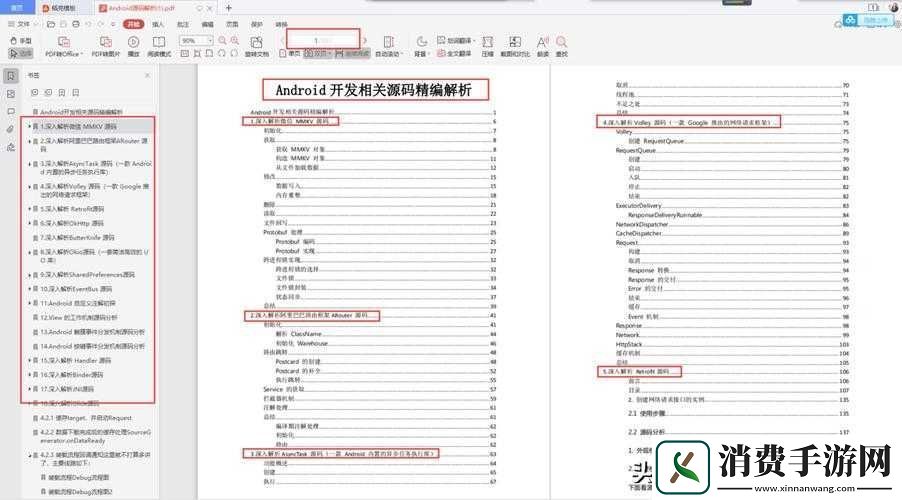Open the 阅读模式 reading mode icon

(x=158, y=44)
